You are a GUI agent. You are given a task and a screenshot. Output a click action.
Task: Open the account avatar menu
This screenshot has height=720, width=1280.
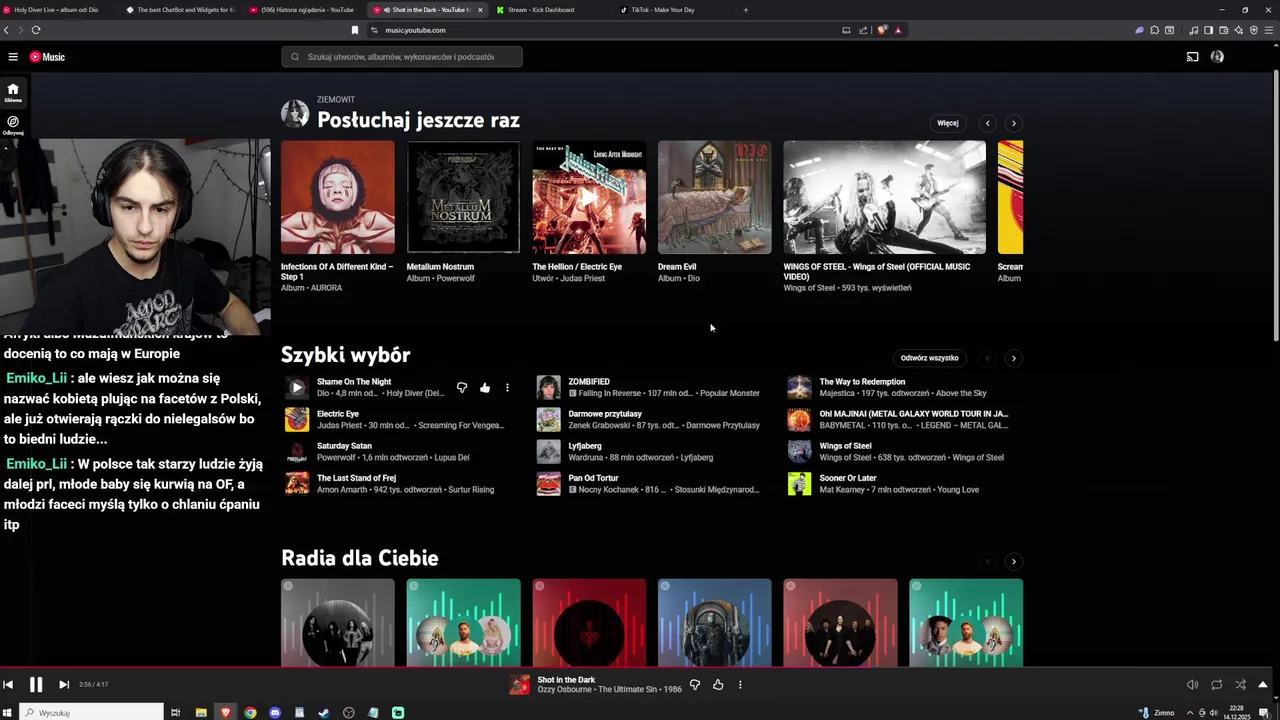pos(1217,57)
